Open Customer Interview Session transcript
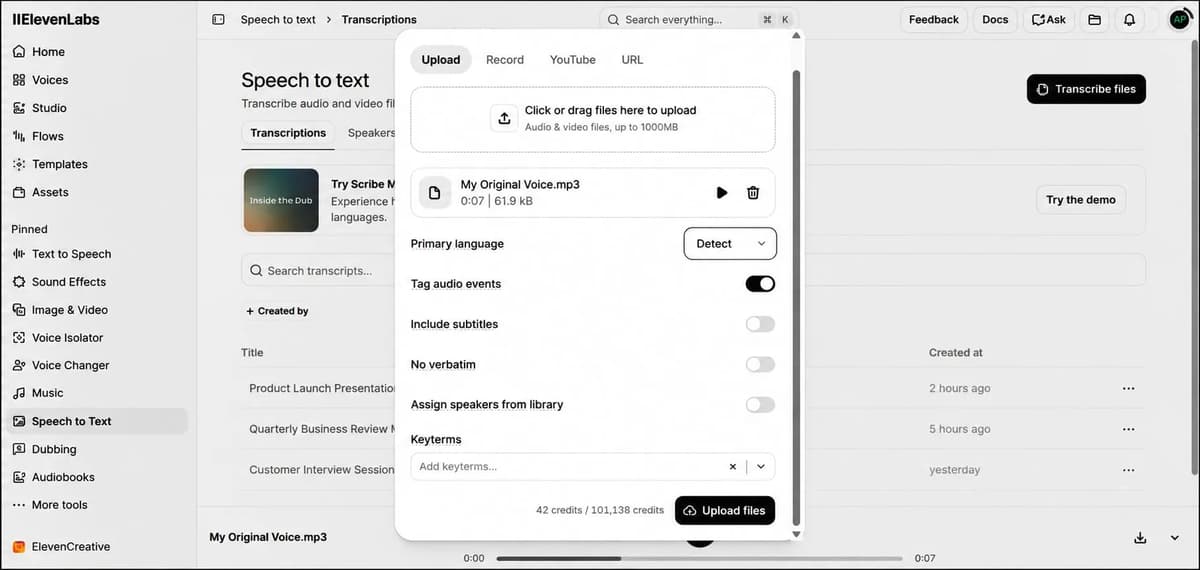1200x570 pixels. pos(322,470)
